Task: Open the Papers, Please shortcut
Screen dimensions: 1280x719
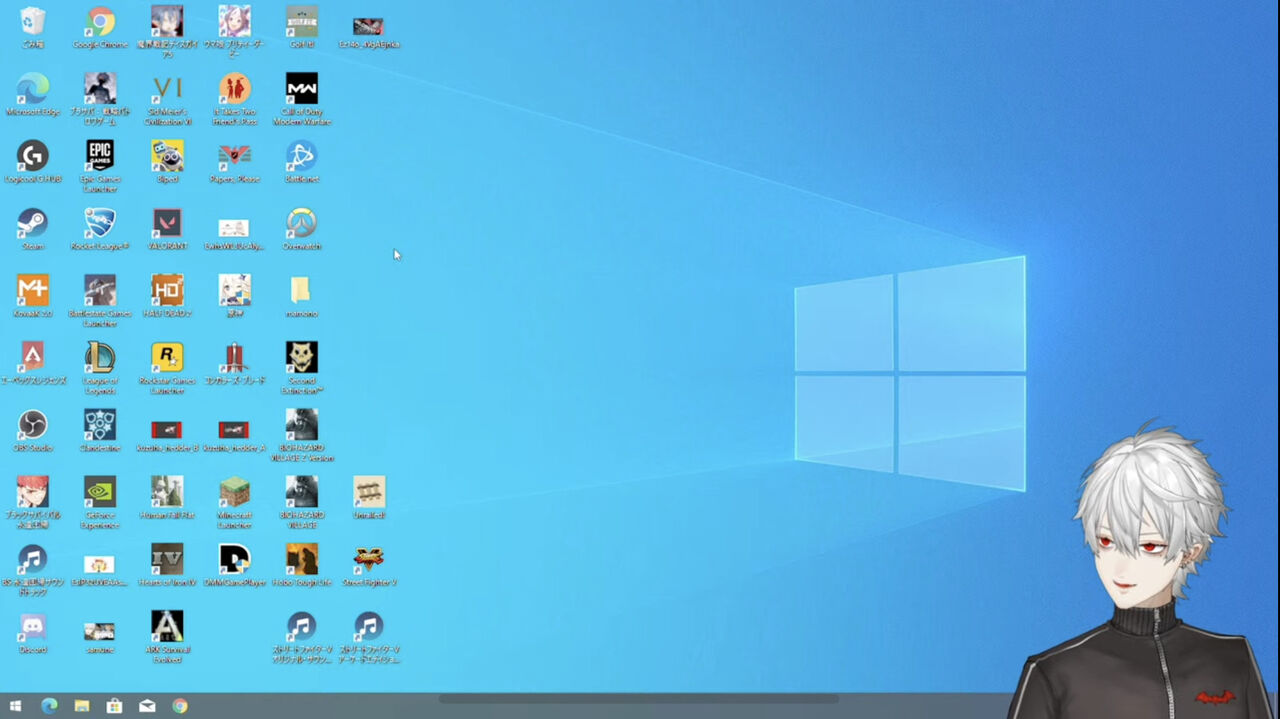Action: coord(234,156)
